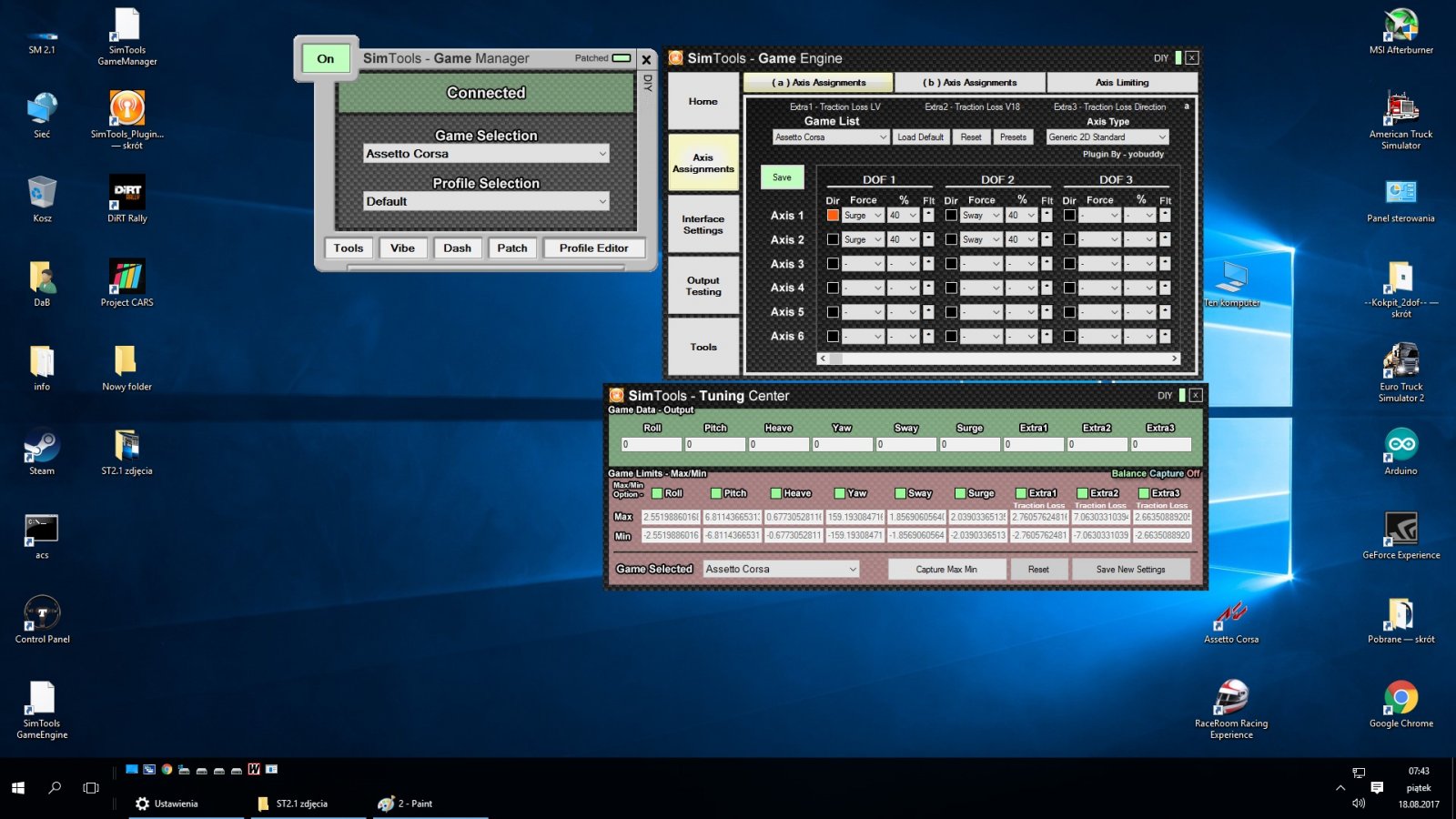Toggle the Game Manager On switch

326,59
